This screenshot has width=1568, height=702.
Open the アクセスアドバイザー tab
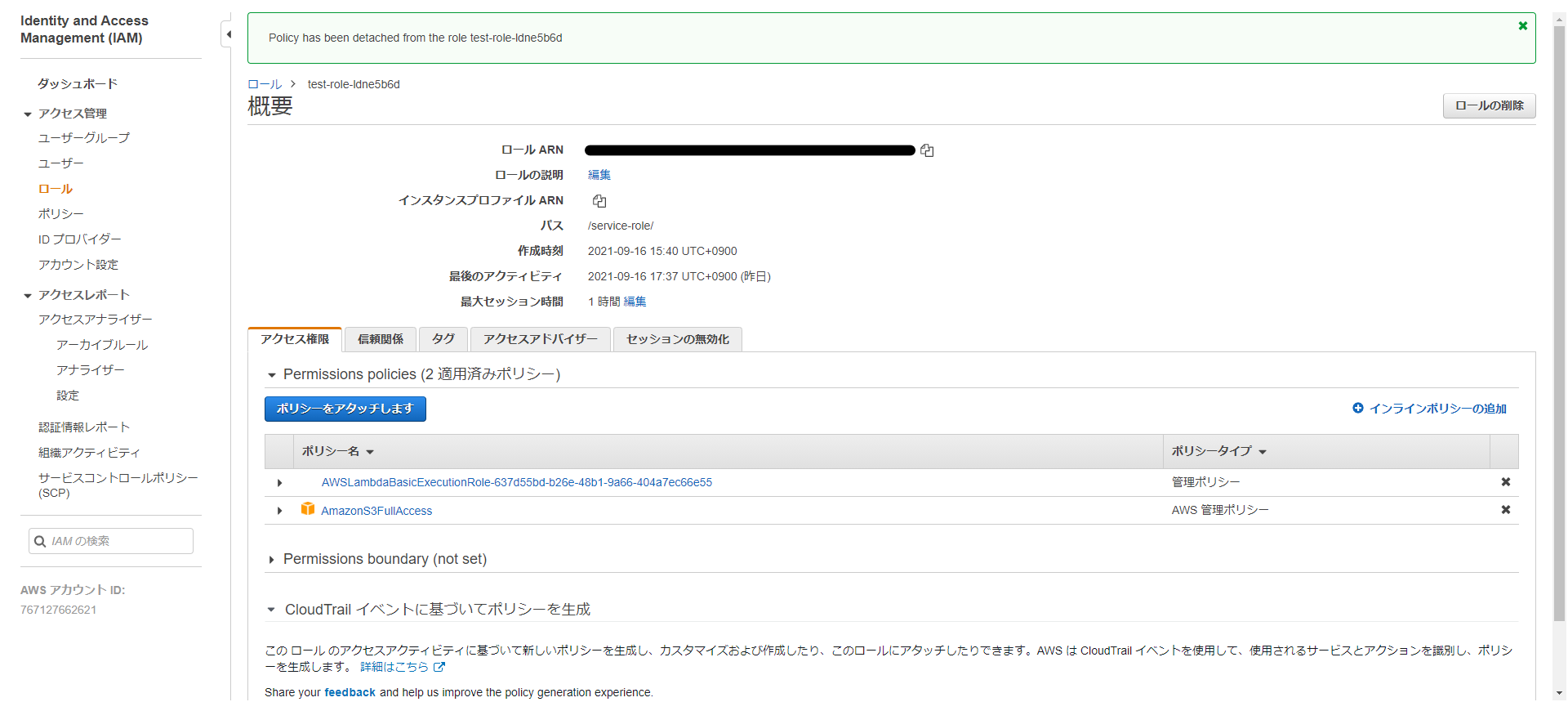541,339
